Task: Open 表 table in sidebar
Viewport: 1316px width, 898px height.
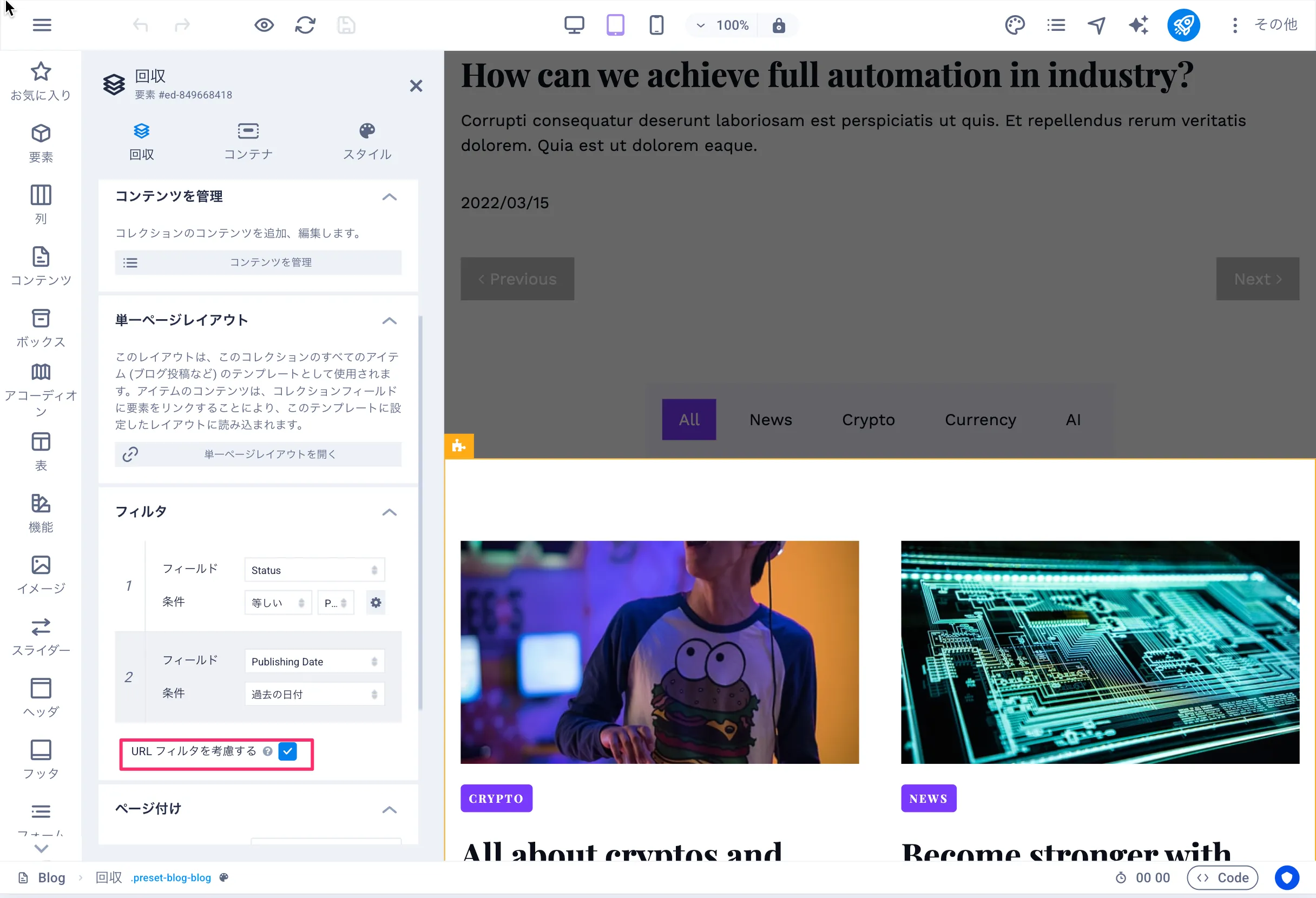Action: point(41,452)
